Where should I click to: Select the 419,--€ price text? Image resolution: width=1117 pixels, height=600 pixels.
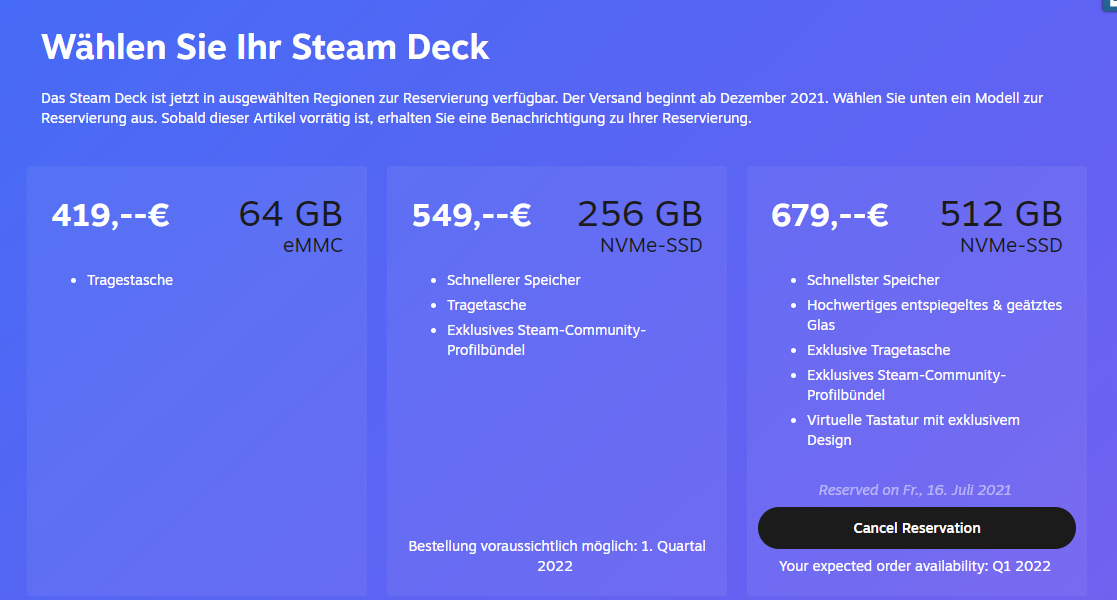tap(110, 214)
